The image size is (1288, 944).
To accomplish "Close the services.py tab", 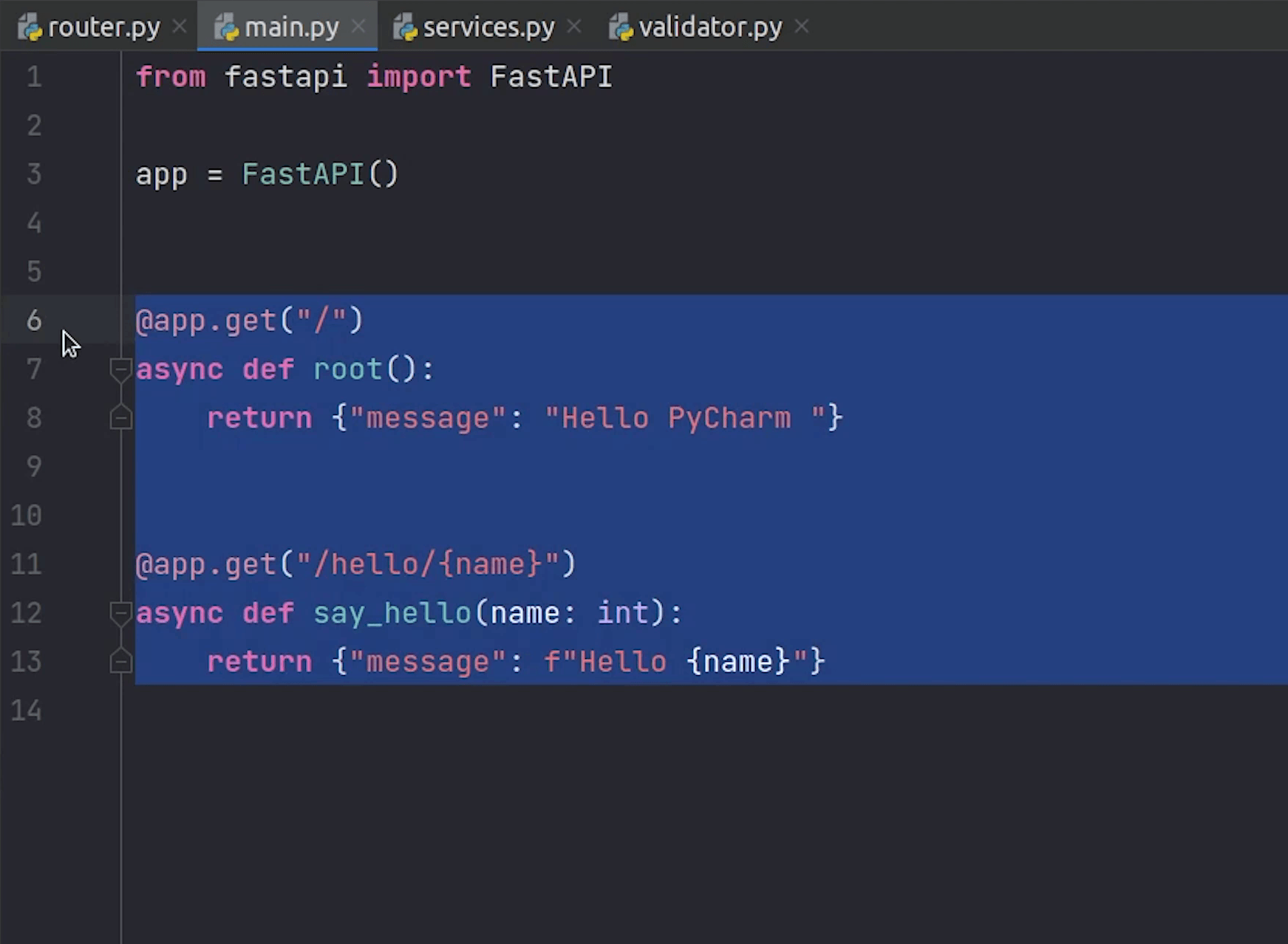I will 574,27.
